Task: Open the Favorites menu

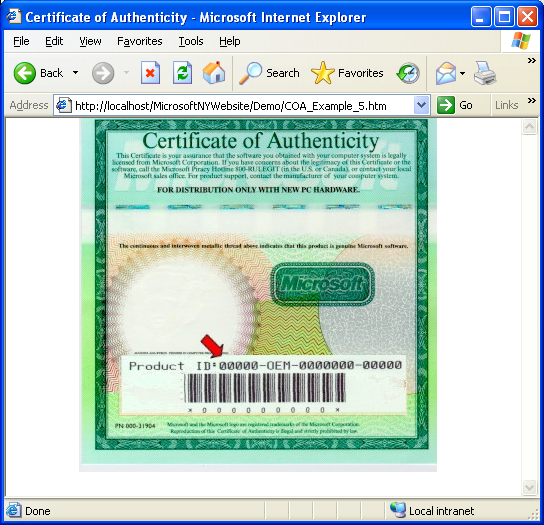Action: click(x=139, y=41)
